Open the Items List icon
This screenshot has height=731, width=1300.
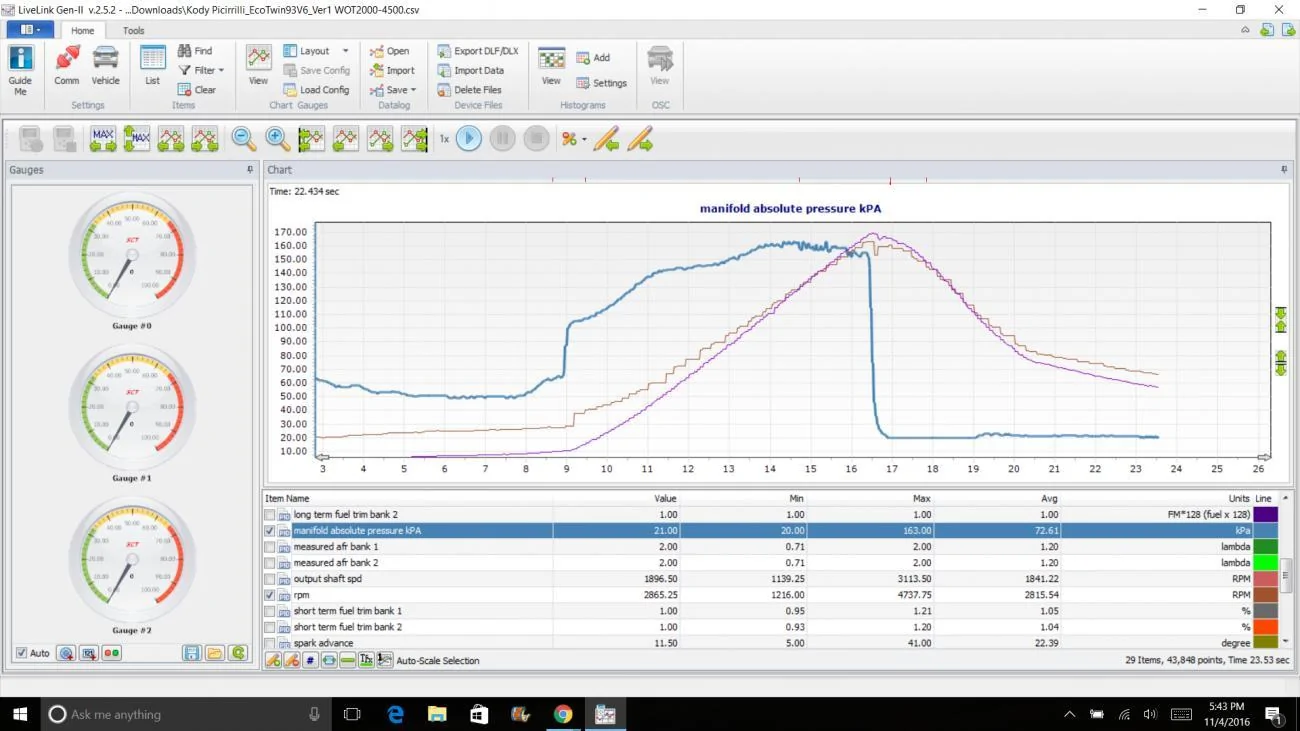click(152, 67)
